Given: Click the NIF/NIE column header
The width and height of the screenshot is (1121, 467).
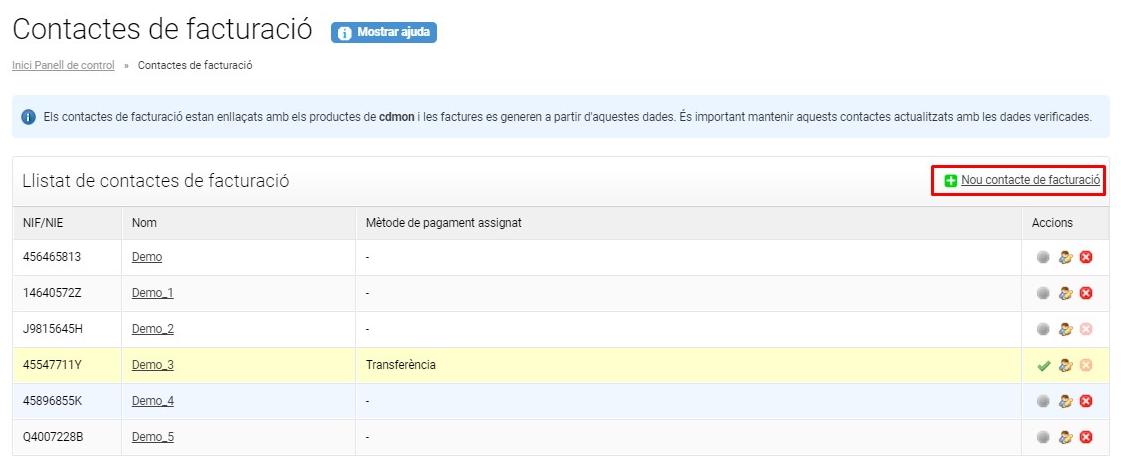Looking at the screenshot, I should tap(43, 223).
